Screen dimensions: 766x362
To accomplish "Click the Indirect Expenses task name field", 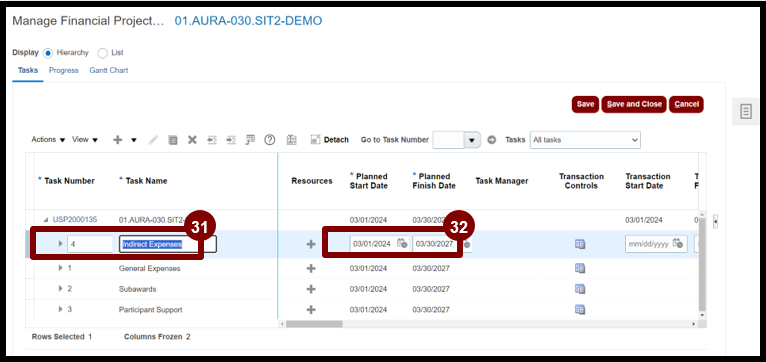I will (x=168, y=244).
